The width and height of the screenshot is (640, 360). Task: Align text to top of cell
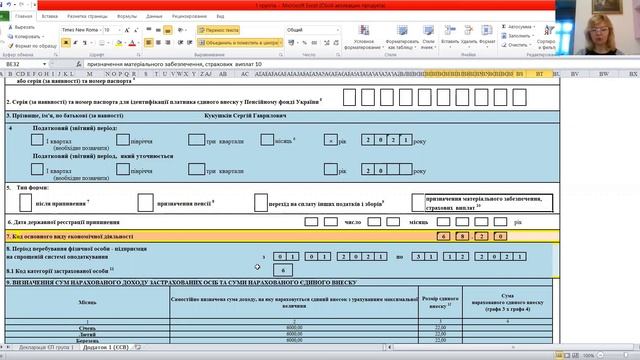coord(149,30)
